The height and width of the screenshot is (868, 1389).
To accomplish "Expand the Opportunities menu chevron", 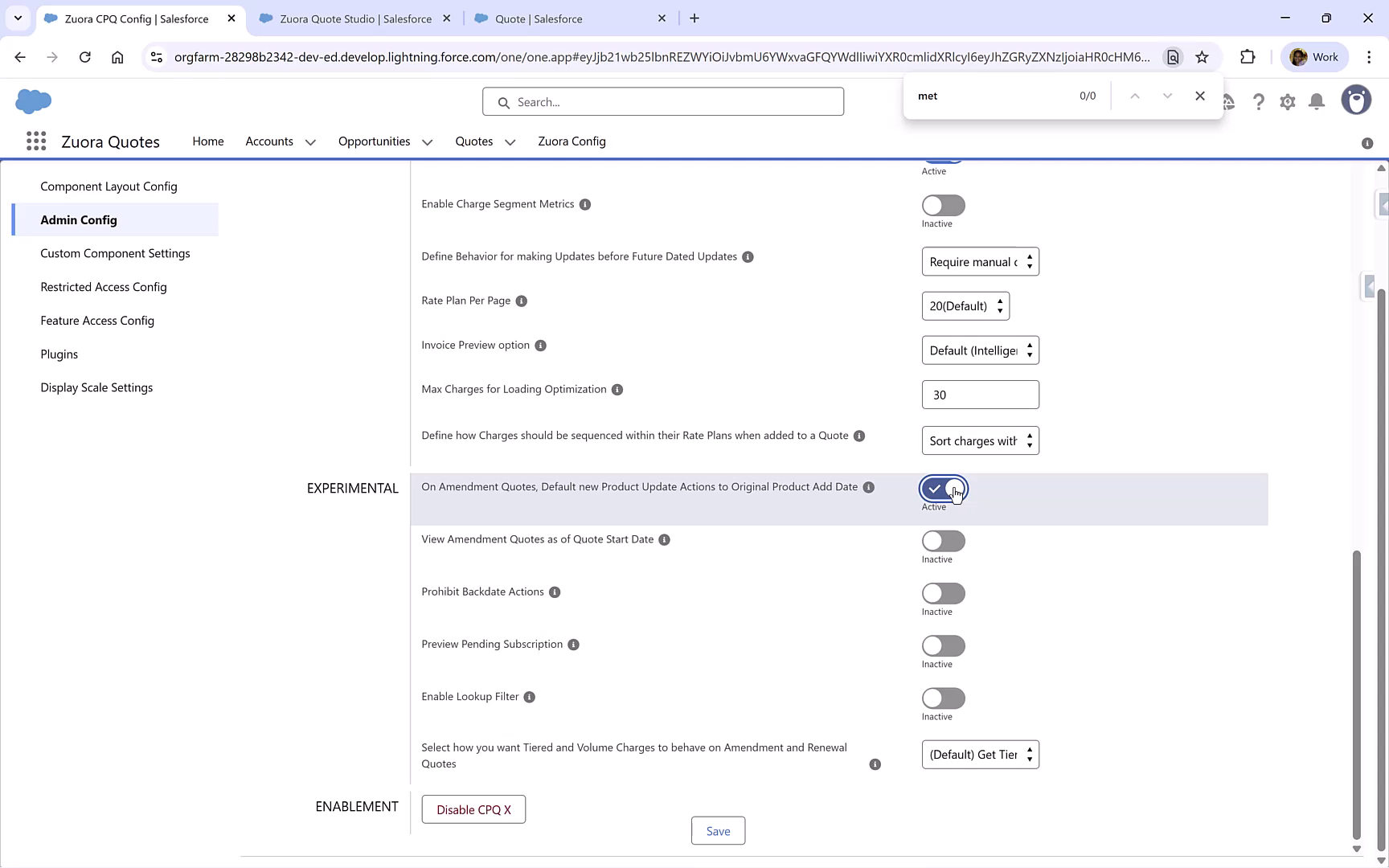I will coord(428,141).
